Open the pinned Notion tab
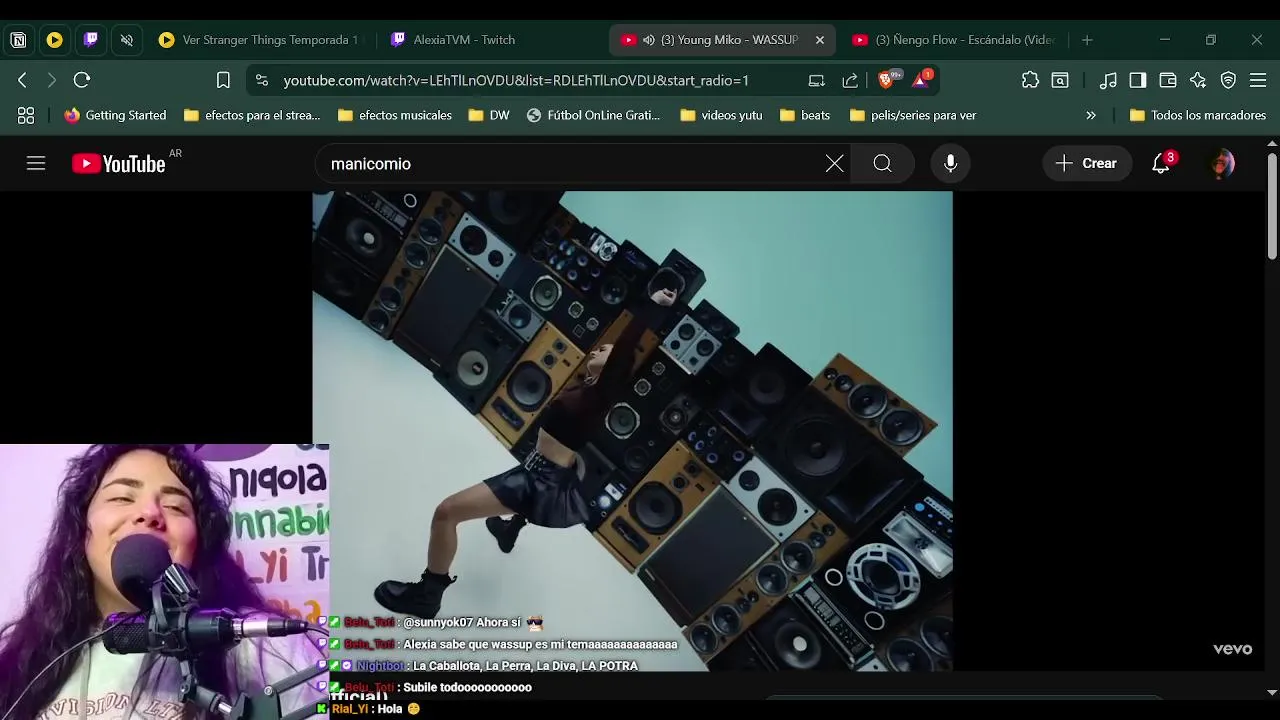 coord(18,40)
